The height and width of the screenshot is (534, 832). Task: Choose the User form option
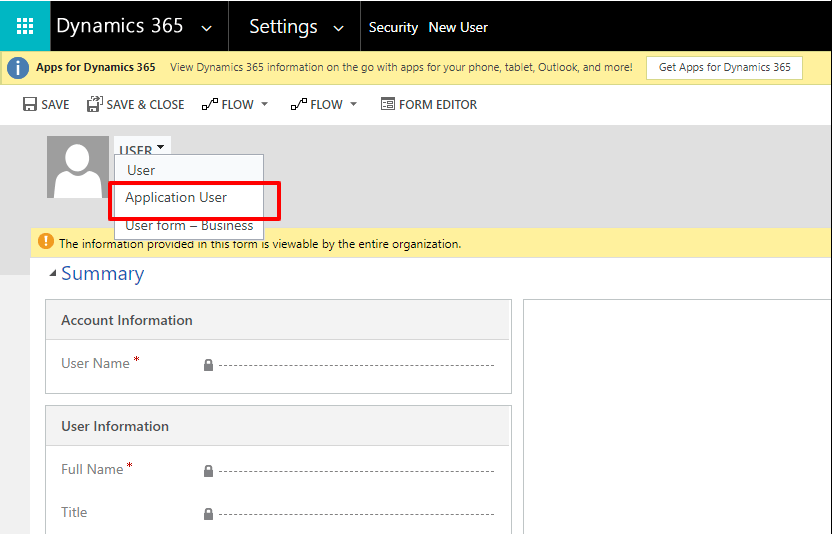pyautogui.click(x=141, y=171)
